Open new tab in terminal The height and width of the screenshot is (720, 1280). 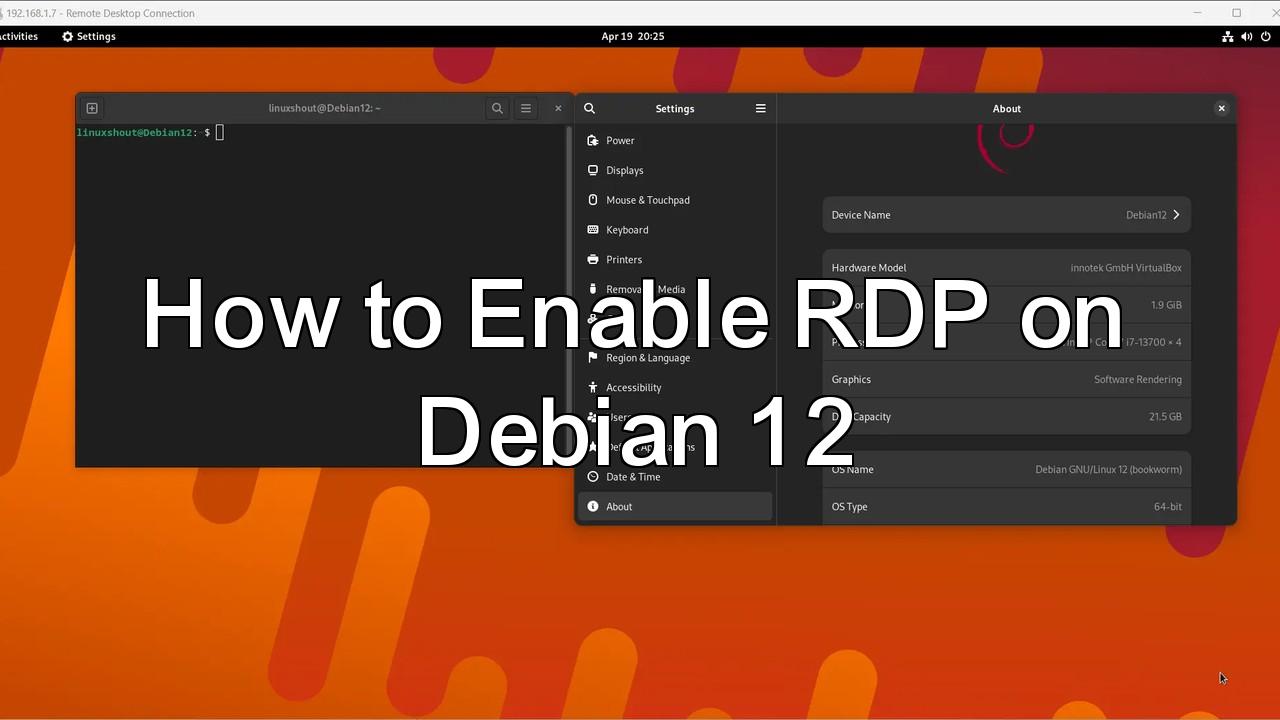click(x=92, y=108)
